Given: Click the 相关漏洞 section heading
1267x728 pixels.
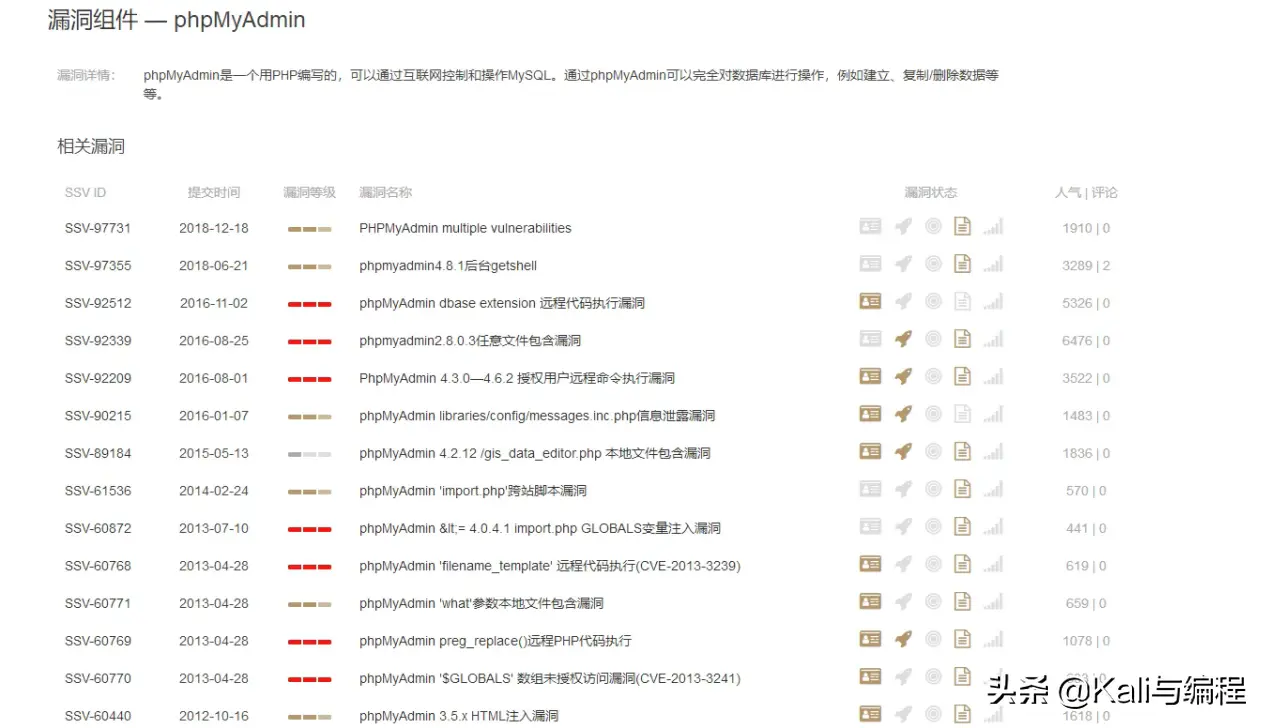Looking at the screenshot, I should pyautogui.click(x=91, y=146).
